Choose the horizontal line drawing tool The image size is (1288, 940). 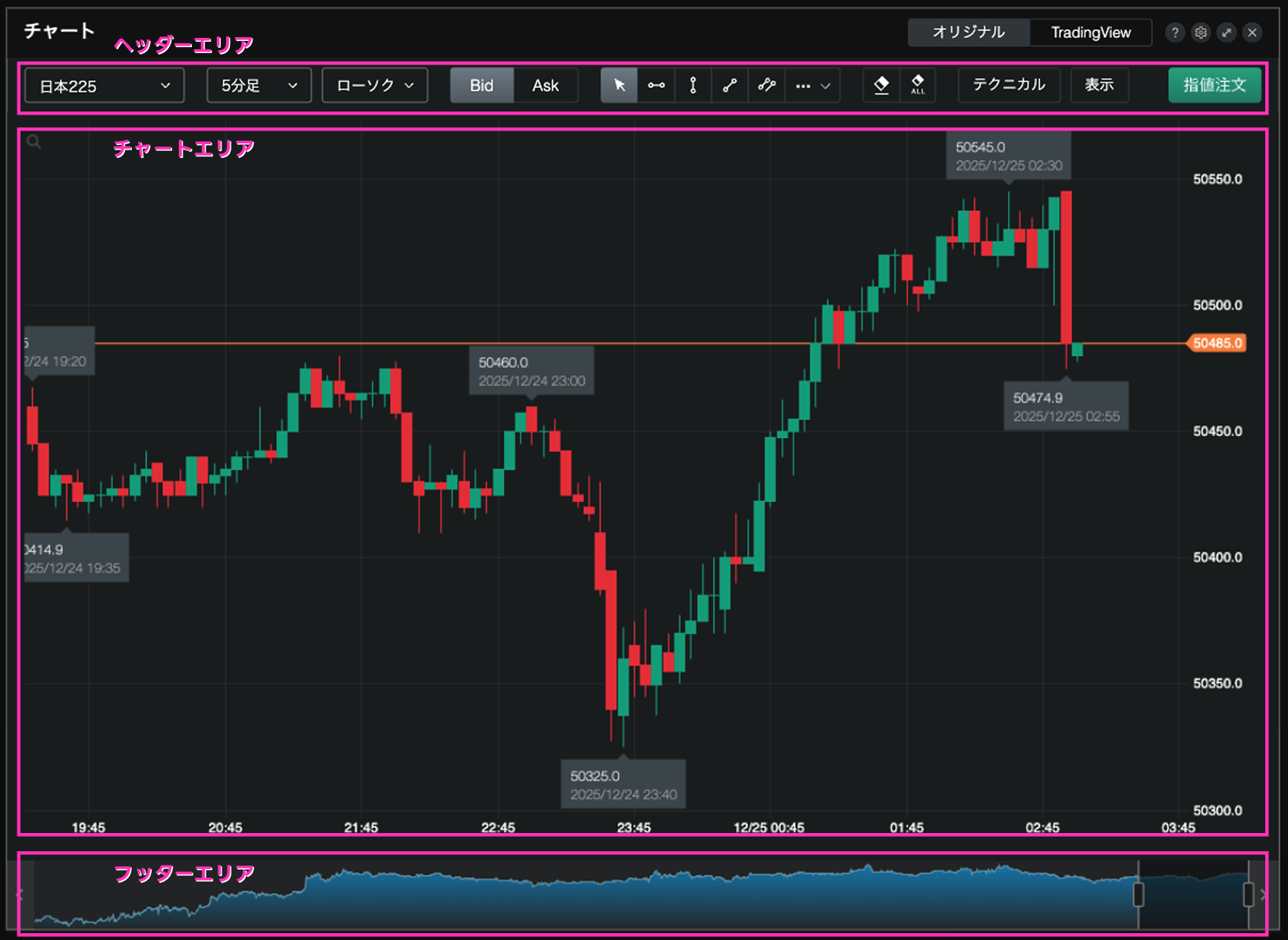(x=656, y=86)
